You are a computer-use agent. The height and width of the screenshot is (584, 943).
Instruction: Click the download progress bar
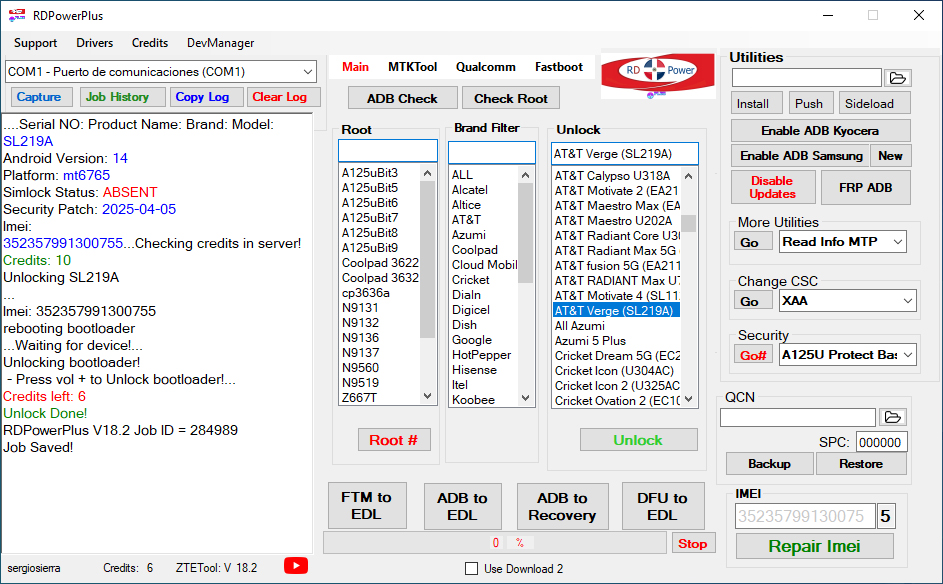(x=495, y=543)
